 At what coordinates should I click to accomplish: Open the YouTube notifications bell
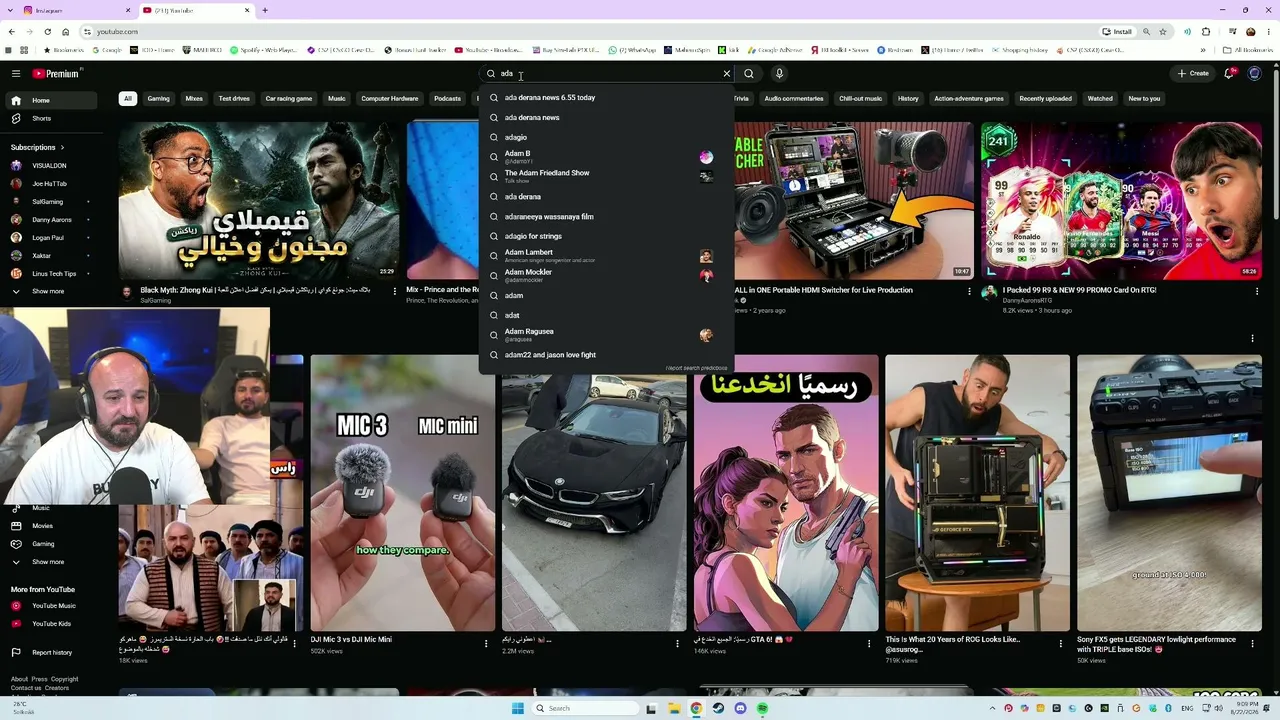click(x=1229, y=73)
